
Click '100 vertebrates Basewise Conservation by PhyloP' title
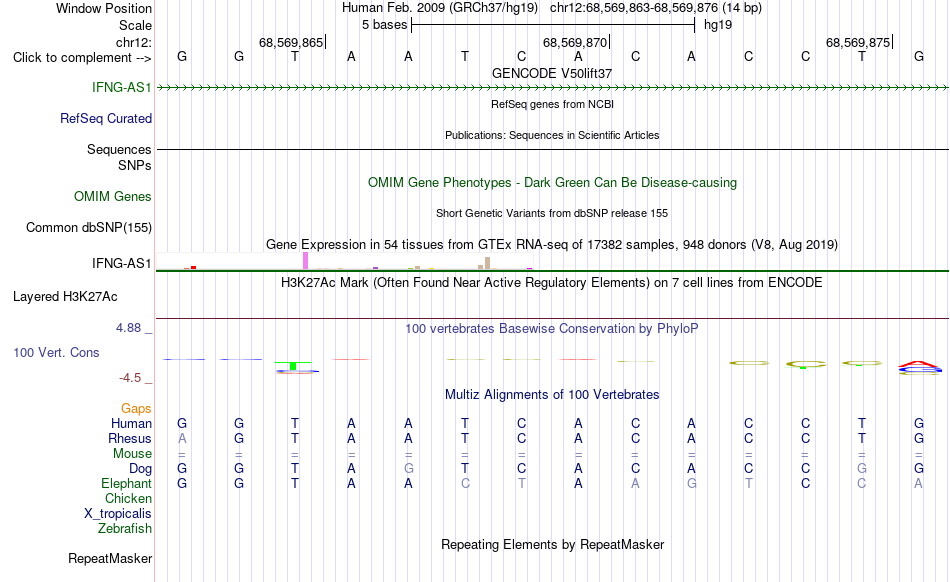(x=552, y=328)
